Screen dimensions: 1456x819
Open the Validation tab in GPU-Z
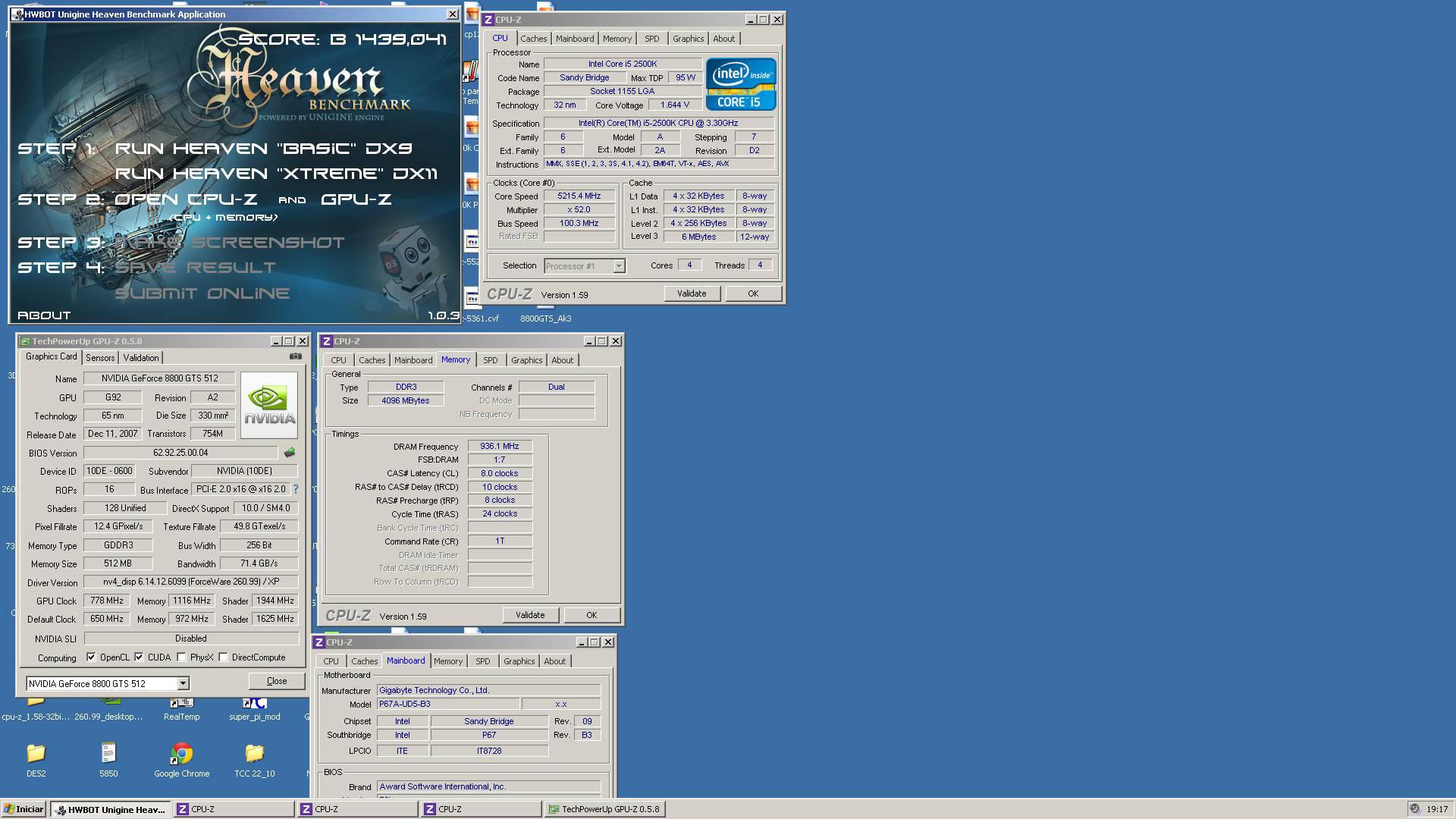141,358
